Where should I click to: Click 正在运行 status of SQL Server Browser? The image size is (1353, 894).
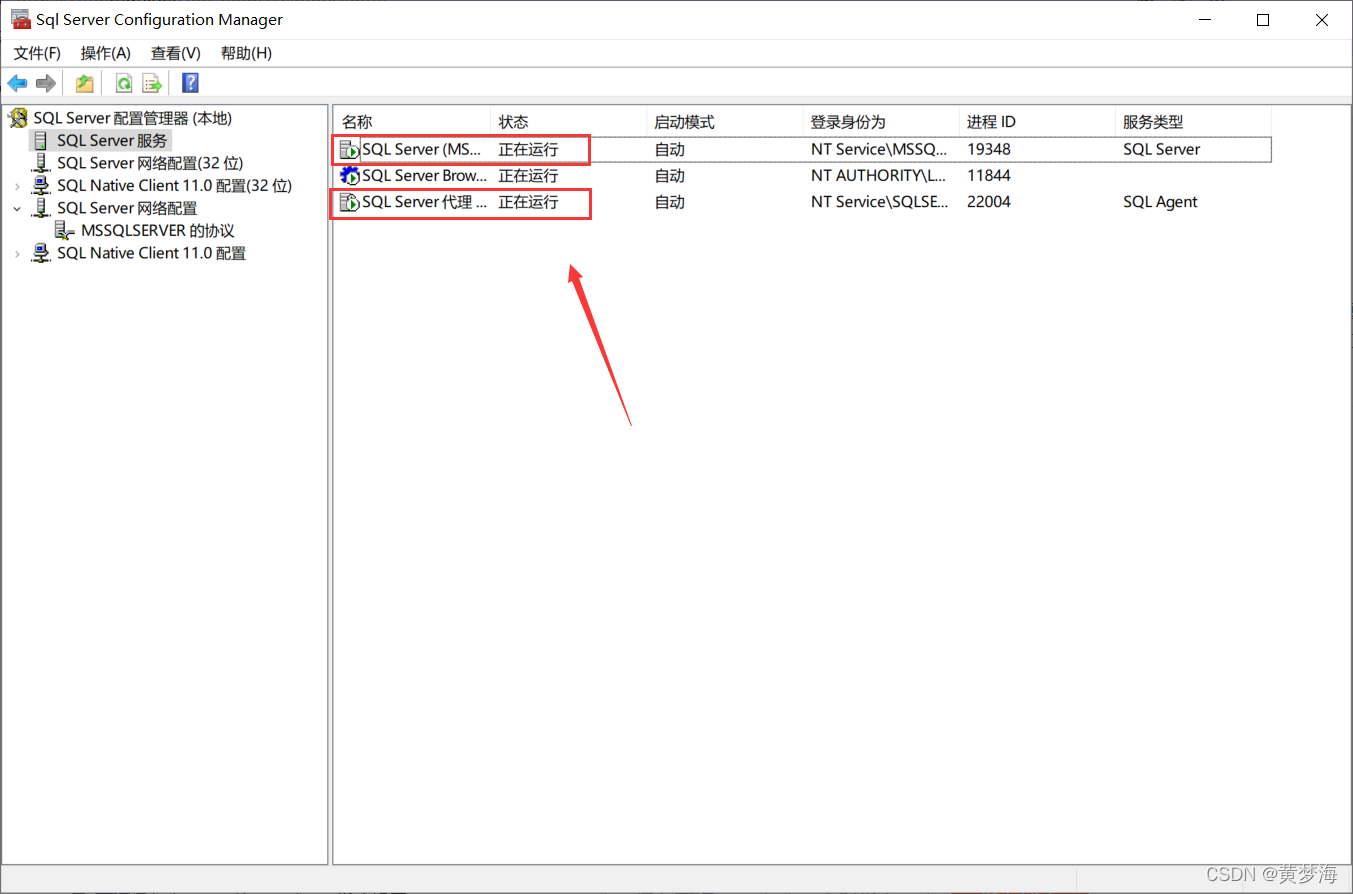[x=528, y=176]
